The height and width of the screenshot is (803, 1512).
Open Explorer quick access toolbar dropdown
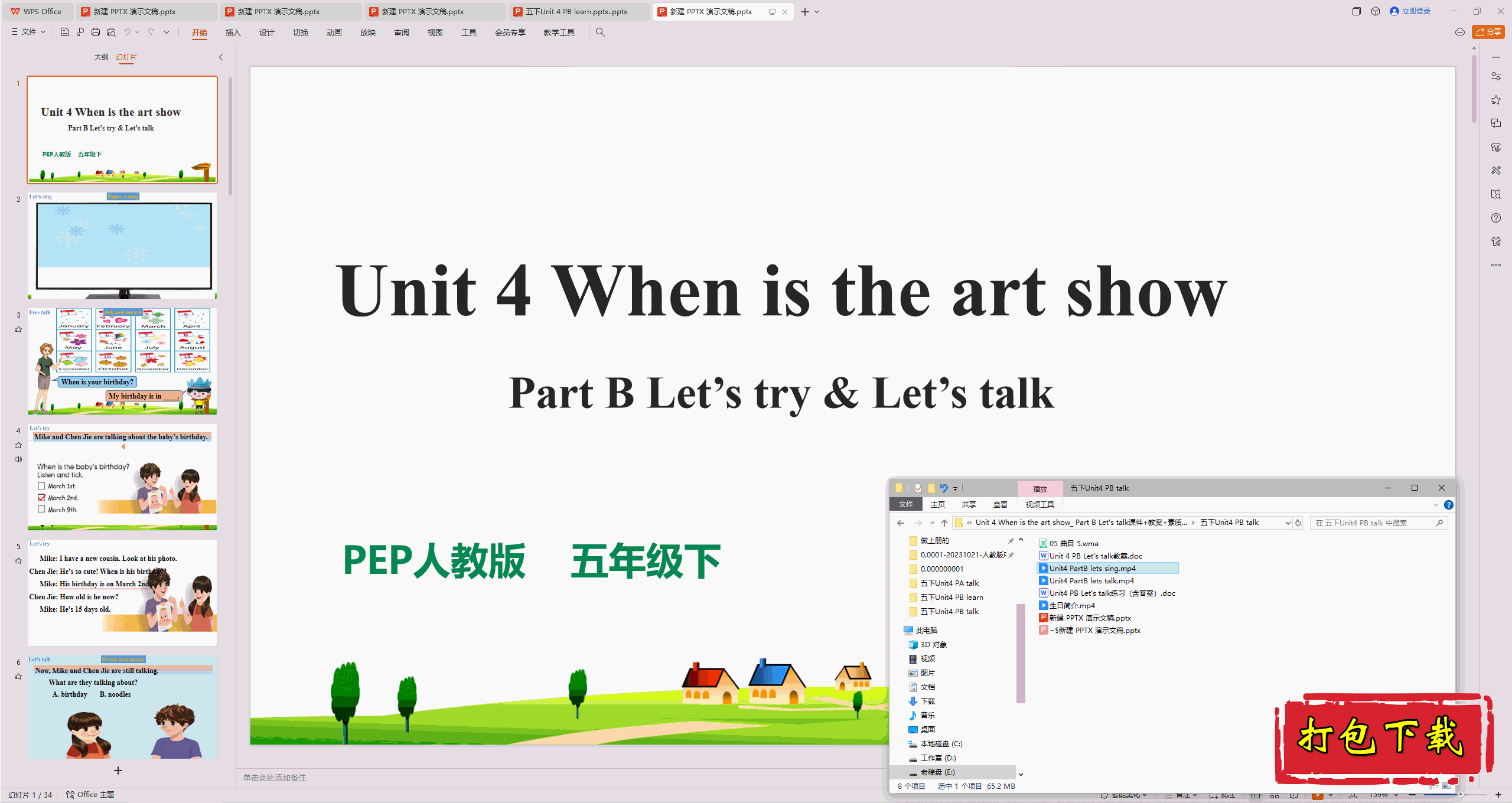point(955,489)
